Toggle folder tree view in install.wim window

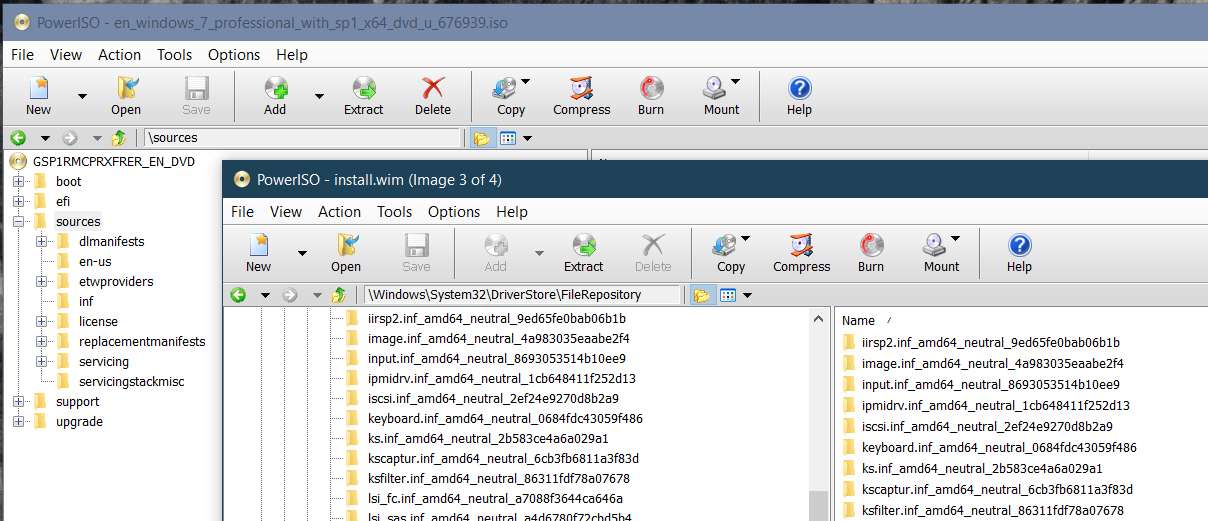(702, 295)
